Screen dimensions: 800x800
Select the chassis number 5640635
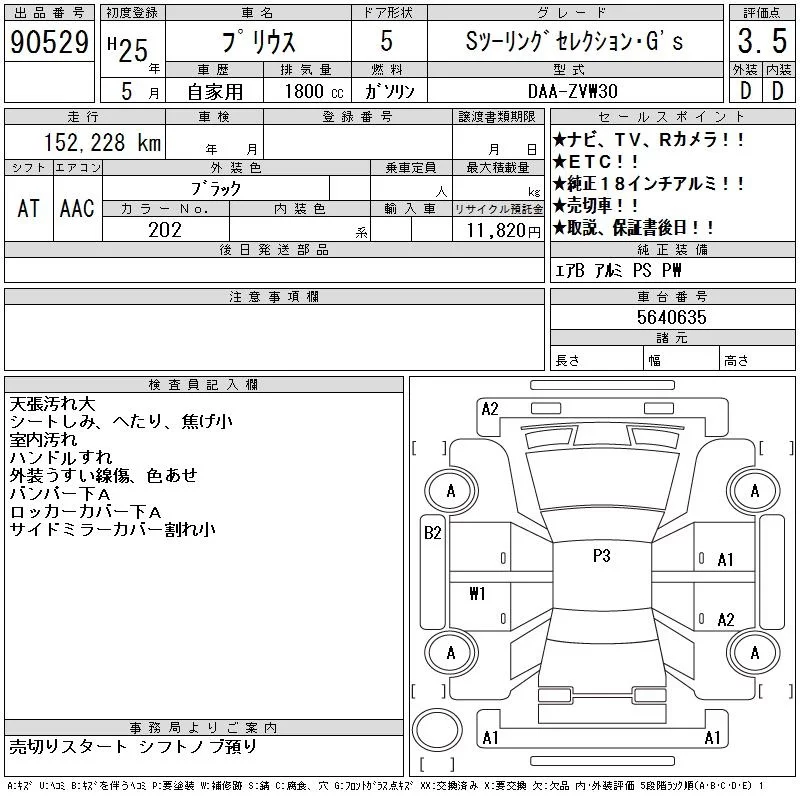(671, 317)
